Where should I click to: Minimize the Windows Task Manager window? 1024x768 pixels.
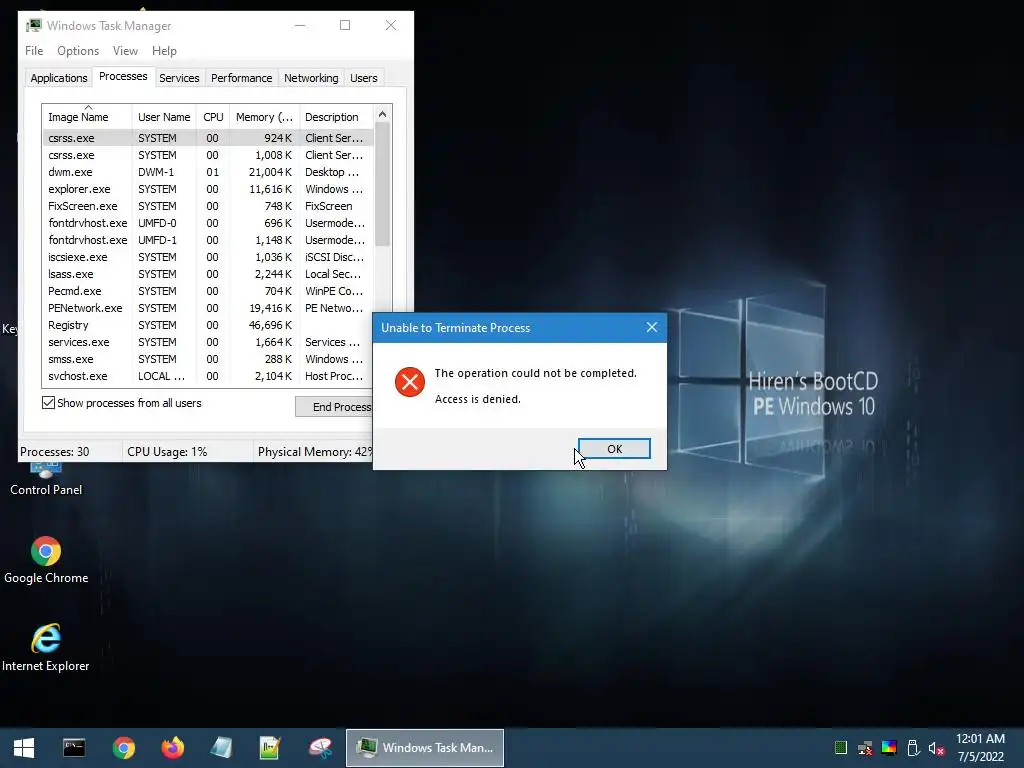point(300,25)
